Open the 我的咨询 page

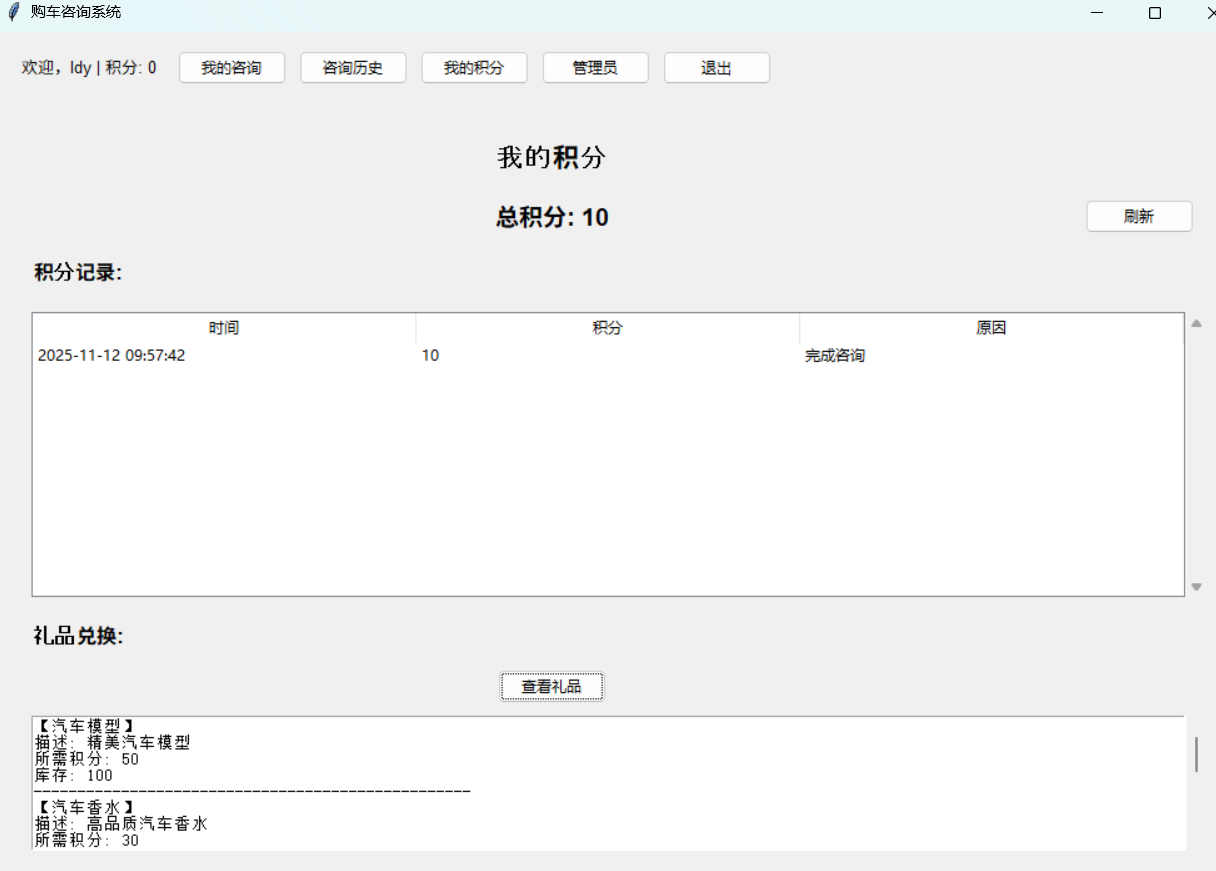pyautogui.click(x=232, y=68)
